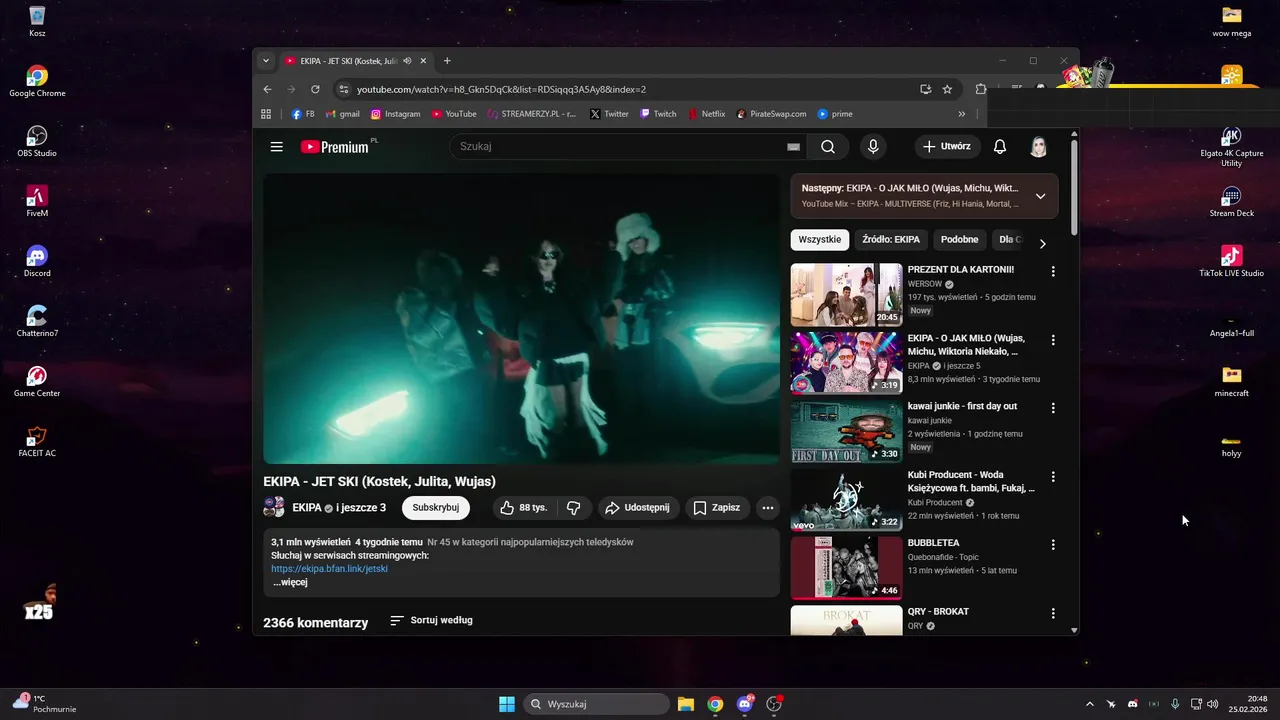Image resolution: width=1280 pixels, height=720 pixels.
Task: Open the on-screen keyboard icon in search box
Action: [793, 147]
